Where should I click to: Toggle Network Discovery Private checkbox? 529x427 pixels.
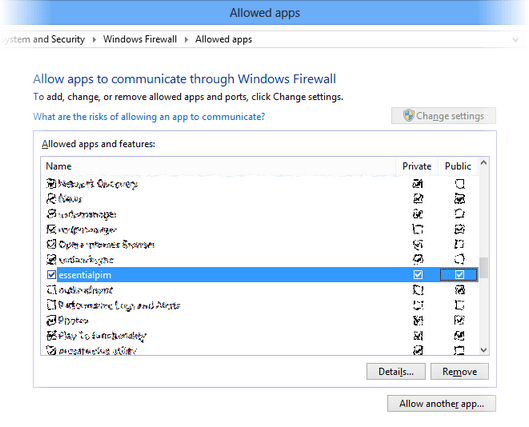click(418, 184)
